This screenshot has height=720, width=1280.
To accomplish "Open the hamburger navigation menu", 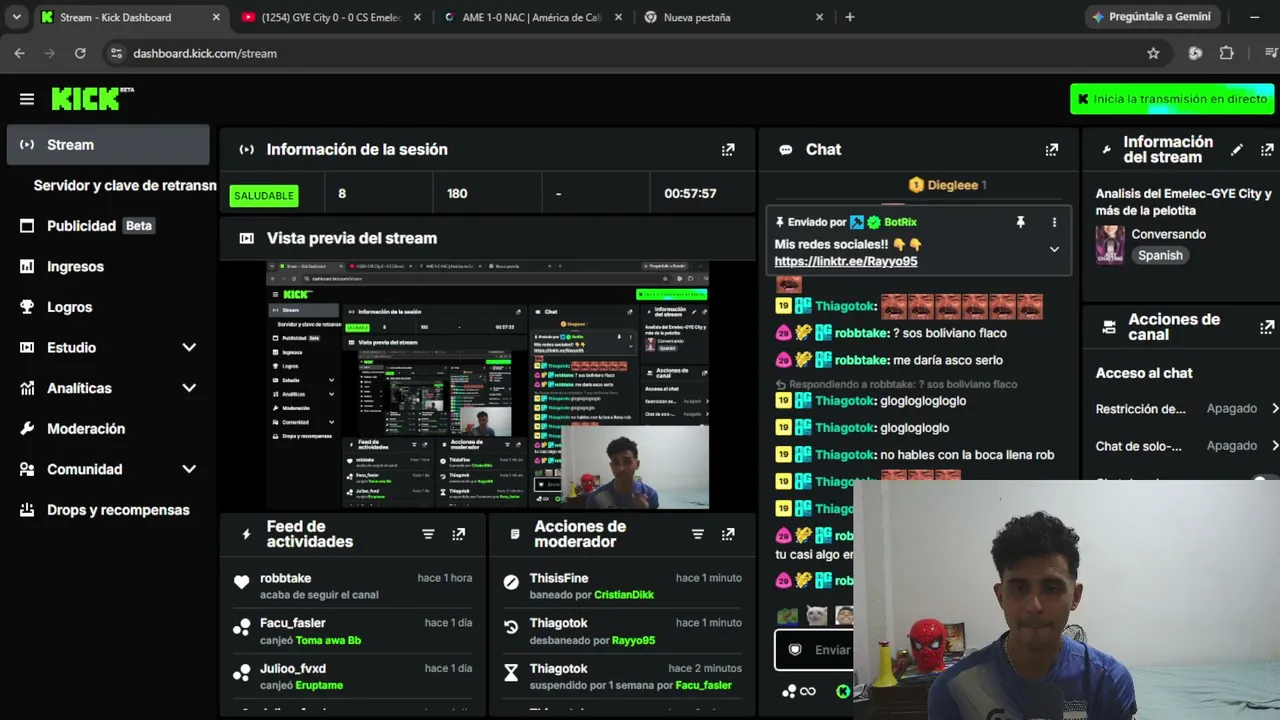I will pyautogui.click(x=27, y=99).
